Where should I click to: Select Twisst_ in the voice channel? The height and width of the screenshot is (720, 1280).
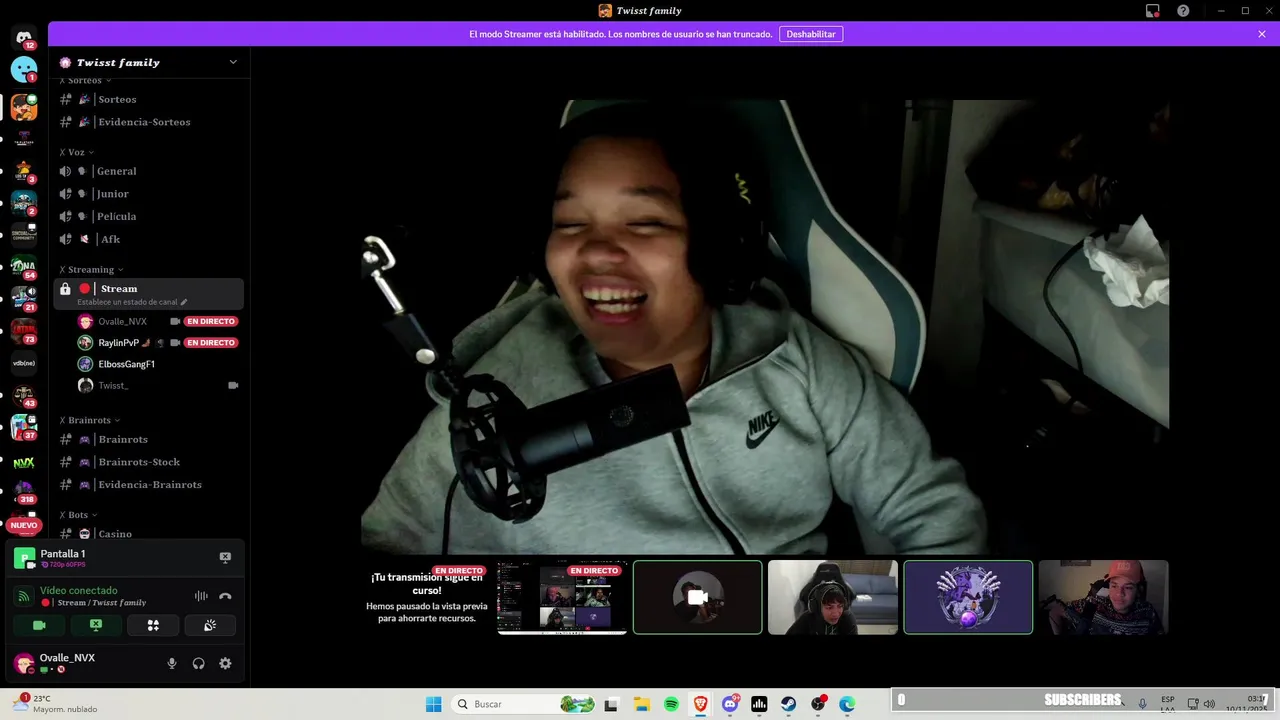point(158,385)
